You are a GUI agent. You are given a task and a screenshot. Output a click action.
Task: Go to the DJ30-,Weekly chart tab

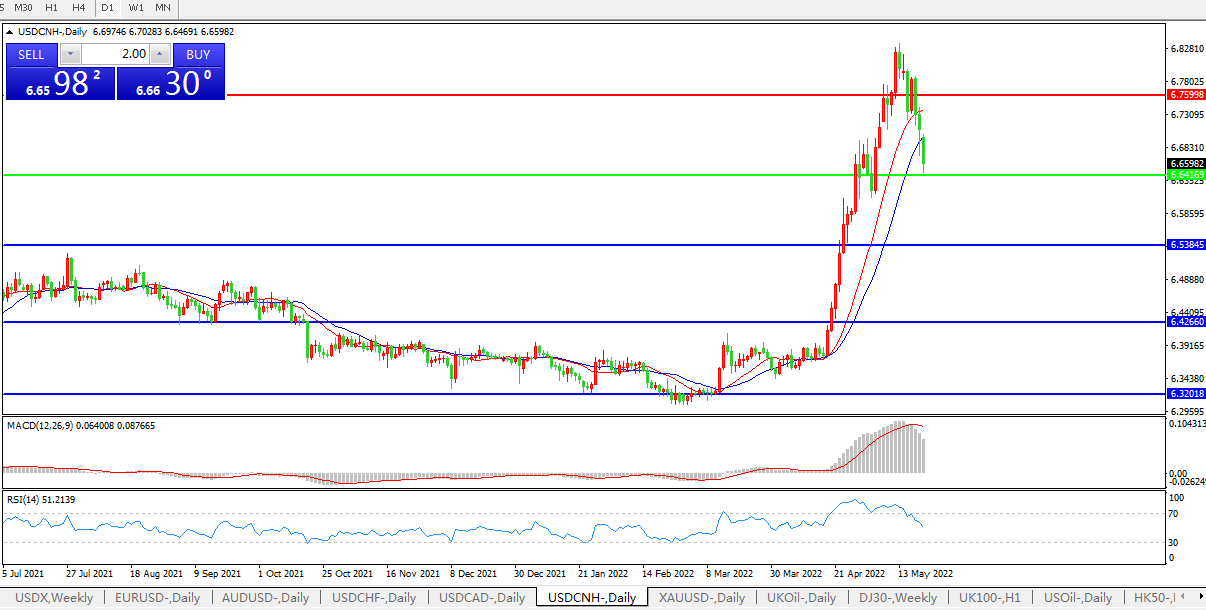(x=898, y=598)
